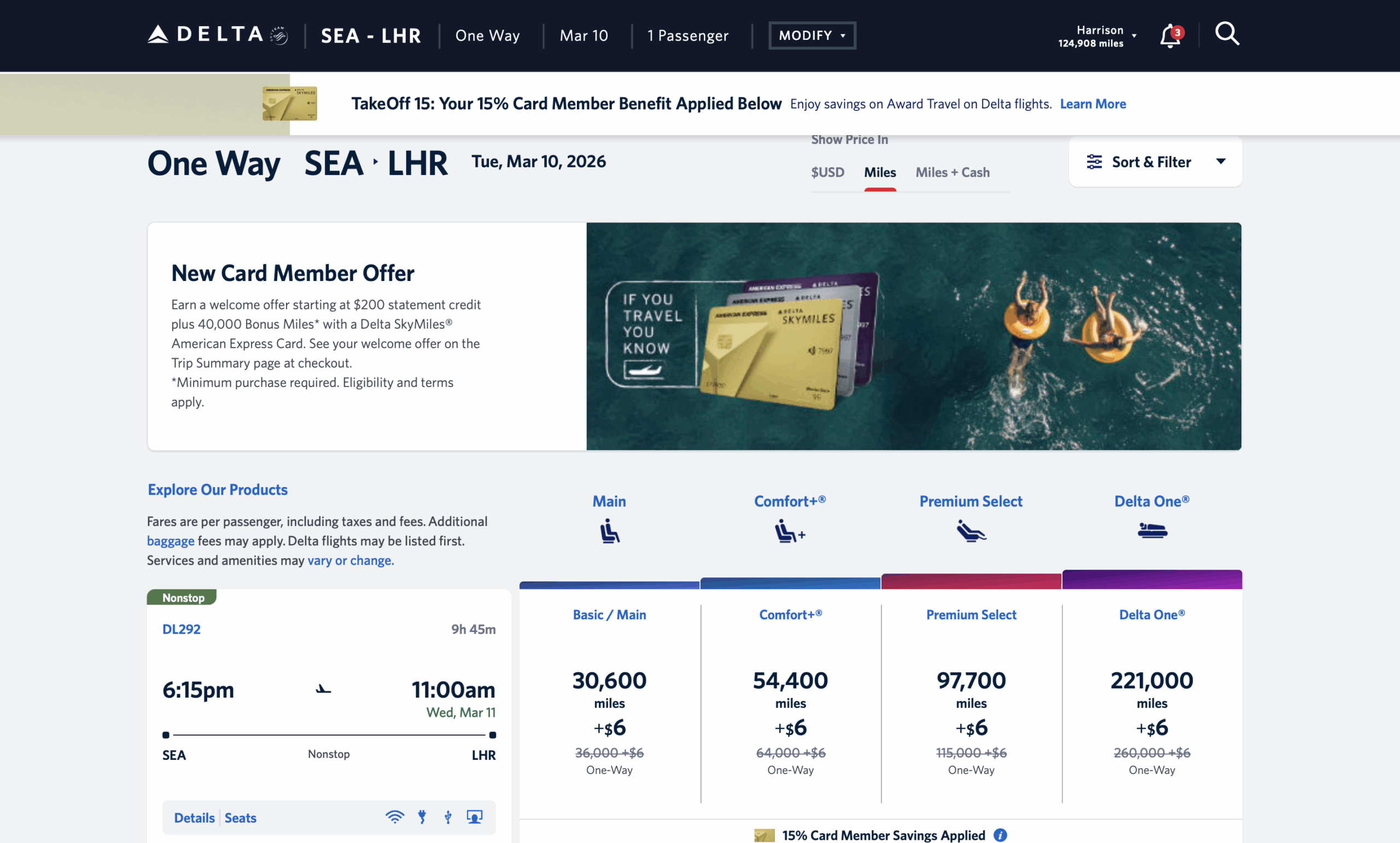The image size is (1400, 843).
Task: Open the notifications bell icon
Action: (x=1170, y=36)
